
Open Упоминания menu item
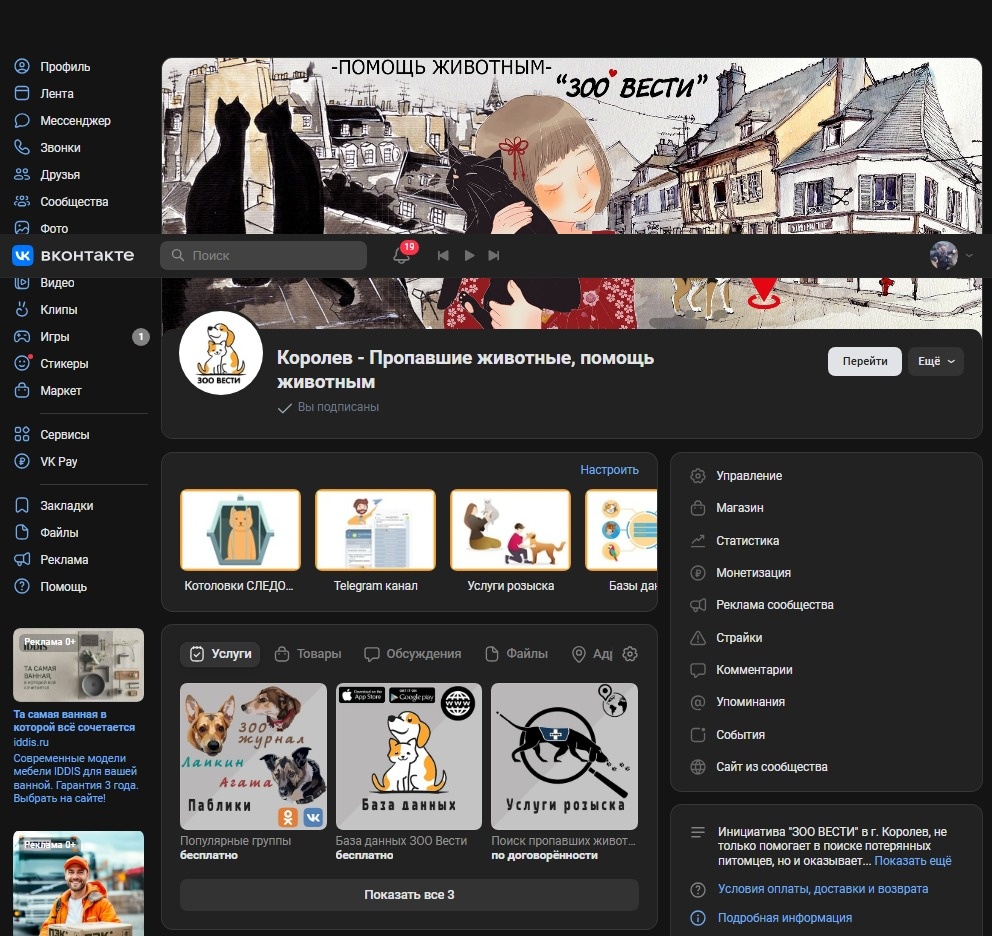click(x=737, y=702)
